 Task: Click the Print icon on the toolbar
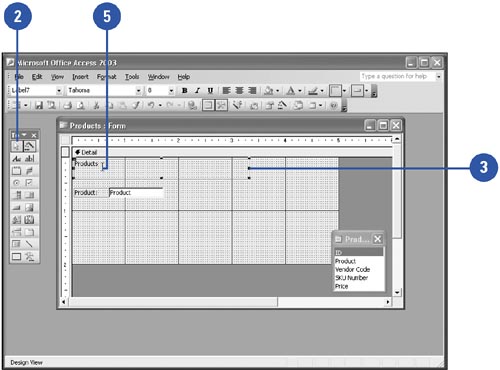point(68,106)
